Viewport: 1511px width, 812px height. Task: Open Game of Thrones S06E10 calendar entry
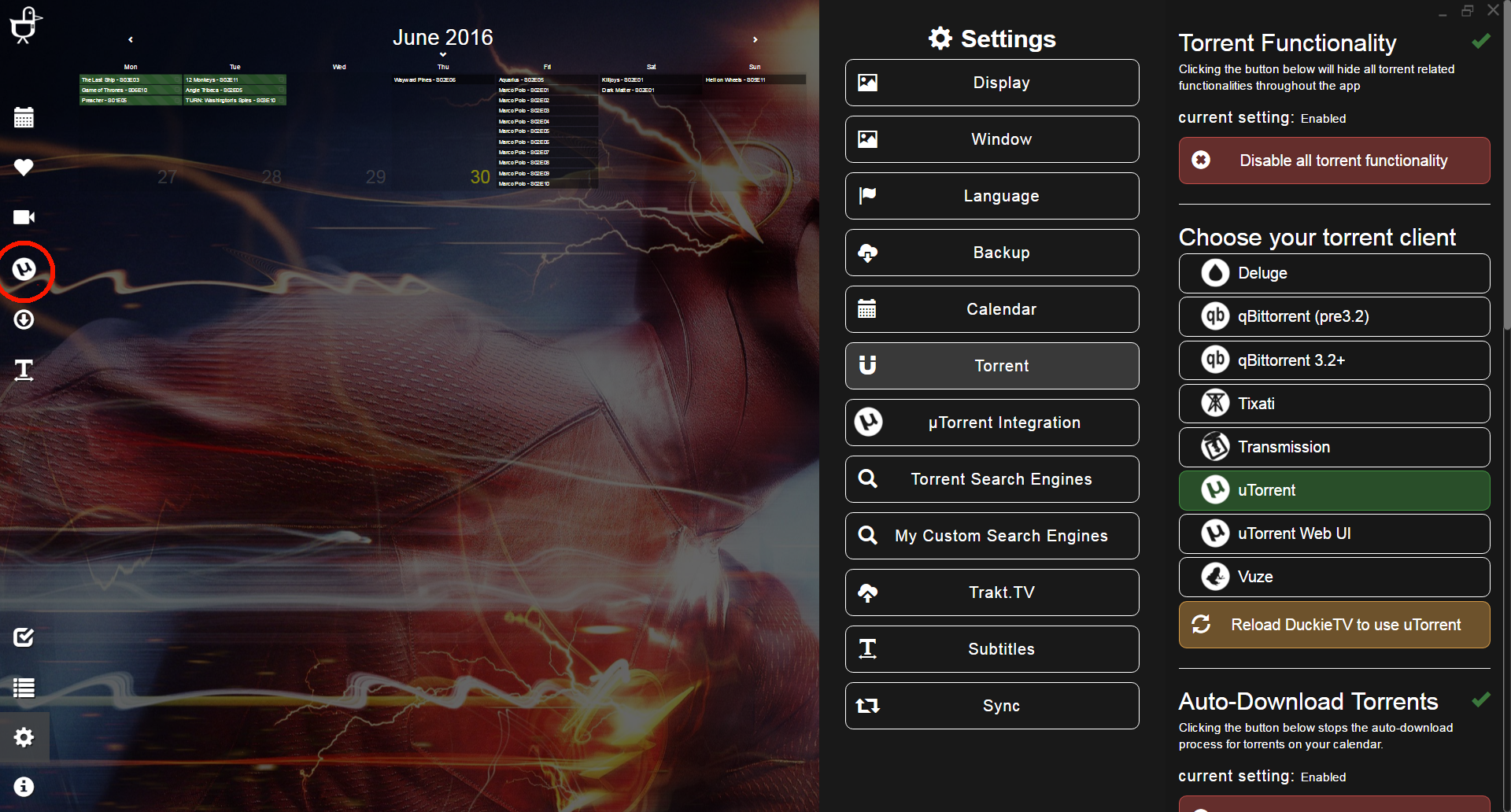(131, 90)
